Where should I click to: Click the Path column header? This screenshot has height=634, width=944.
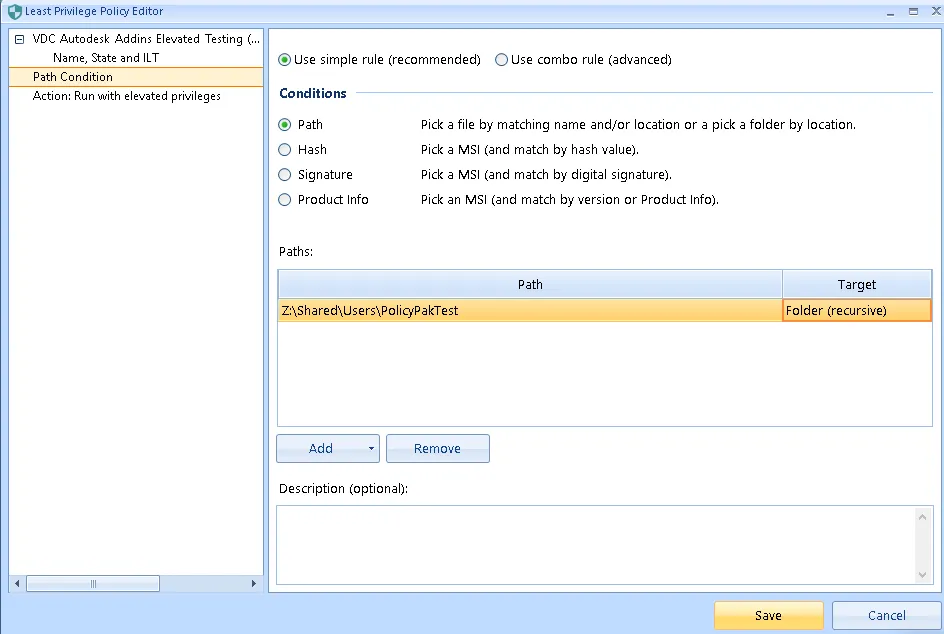tap(530, 285)
